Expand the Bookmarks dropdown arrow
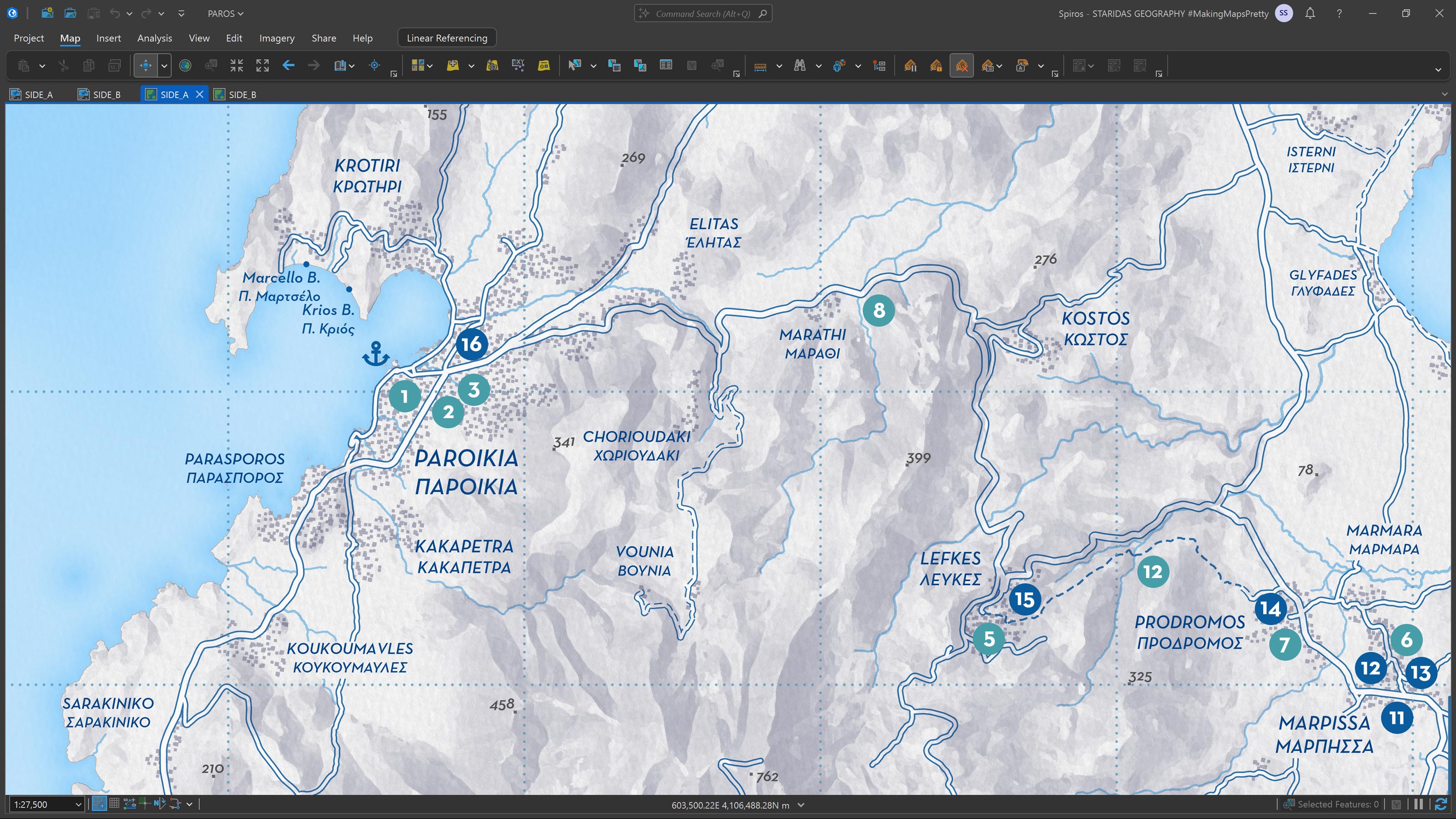 352,66
